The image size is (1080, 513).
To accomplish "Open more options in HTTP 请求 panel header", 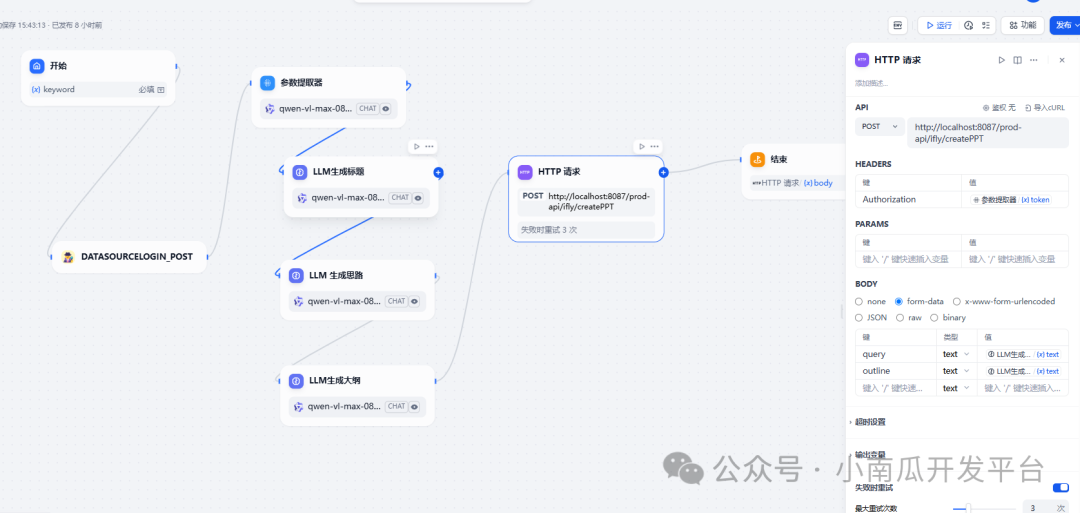I will [1033, 60].
